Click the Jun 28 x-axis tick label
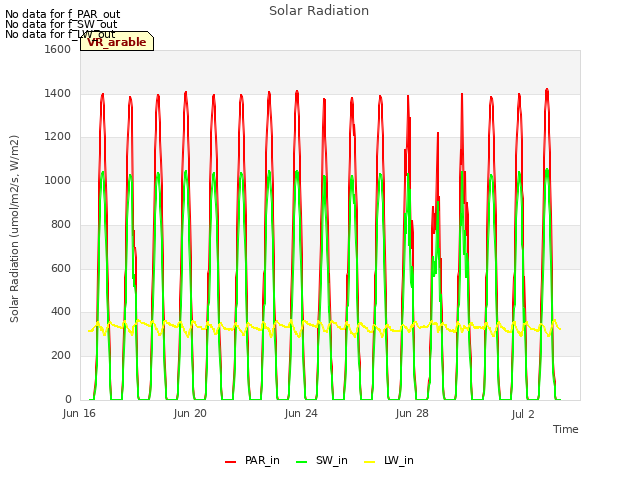This screenshot has width=640, height=480. pyautogui.click(x=412, y=413)
